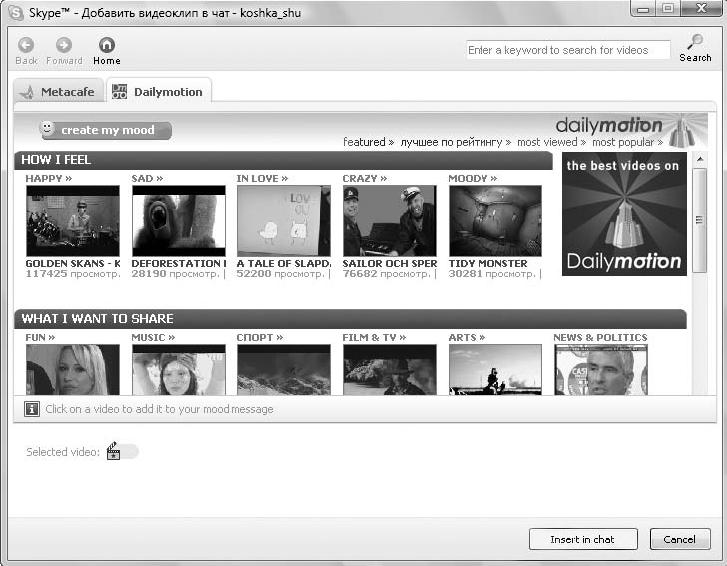Click the info icon beside the hint text

pos(32,409)
